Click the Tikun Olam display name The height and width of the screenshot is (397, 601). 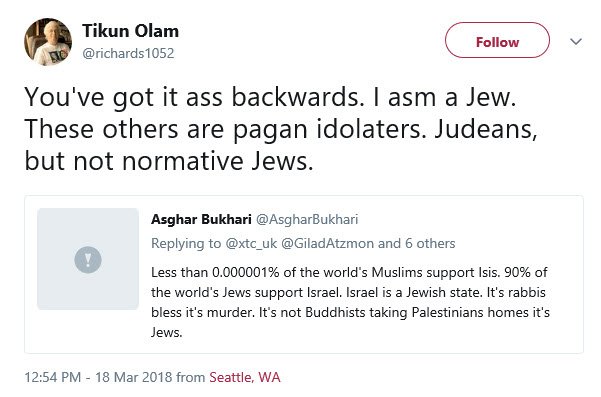click(130, 31)
